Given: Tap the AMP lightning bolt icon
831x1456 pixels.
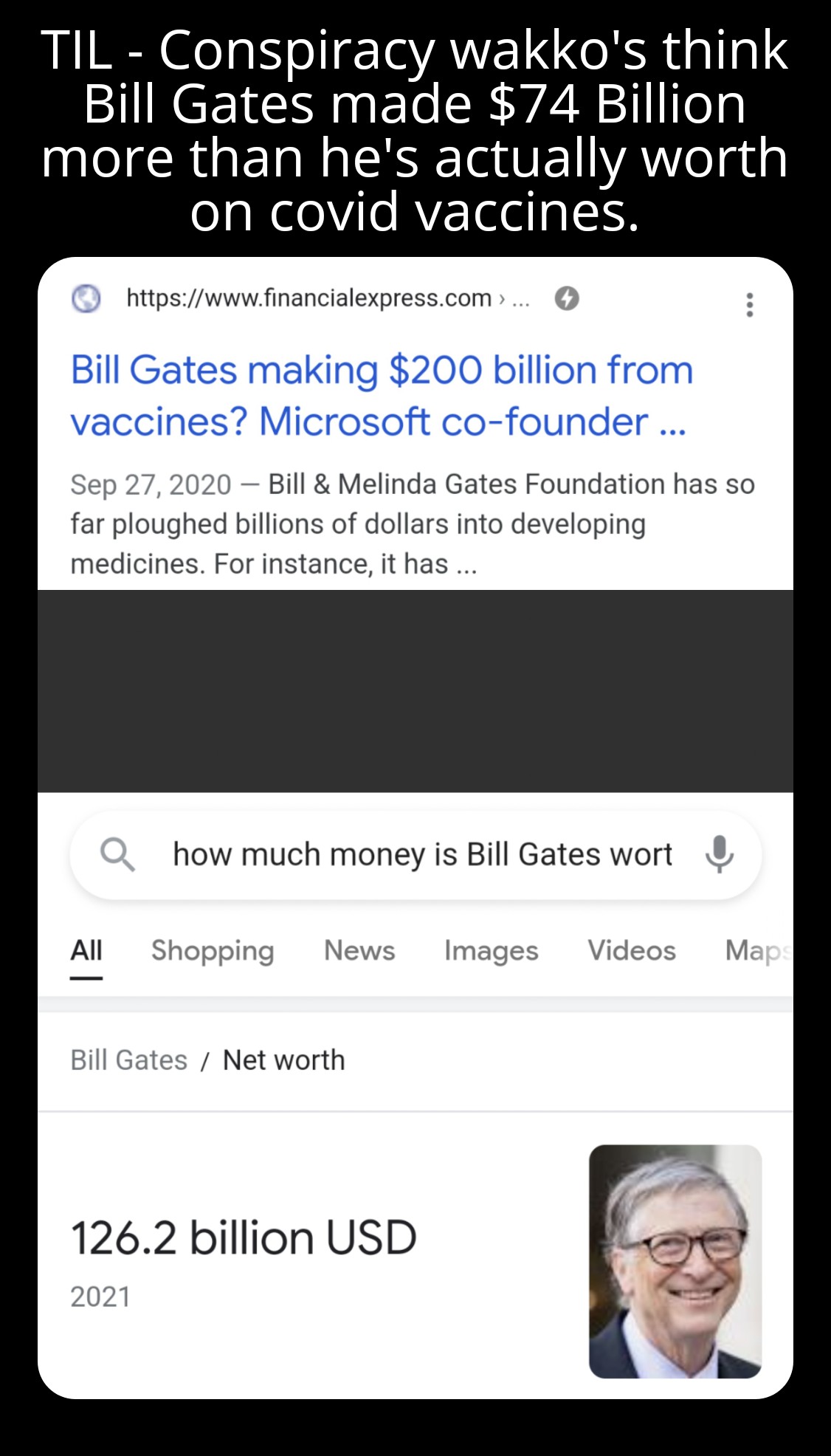Looking at the screenshot, I should 567,298.
